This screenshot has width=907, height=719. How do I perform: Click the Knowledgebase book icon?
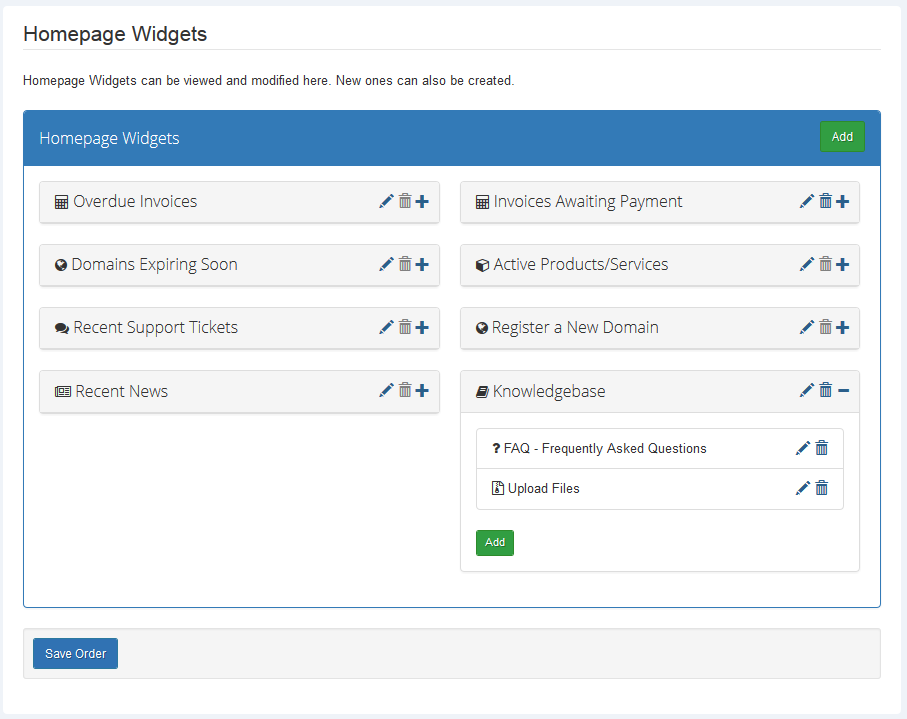(482, 392)
